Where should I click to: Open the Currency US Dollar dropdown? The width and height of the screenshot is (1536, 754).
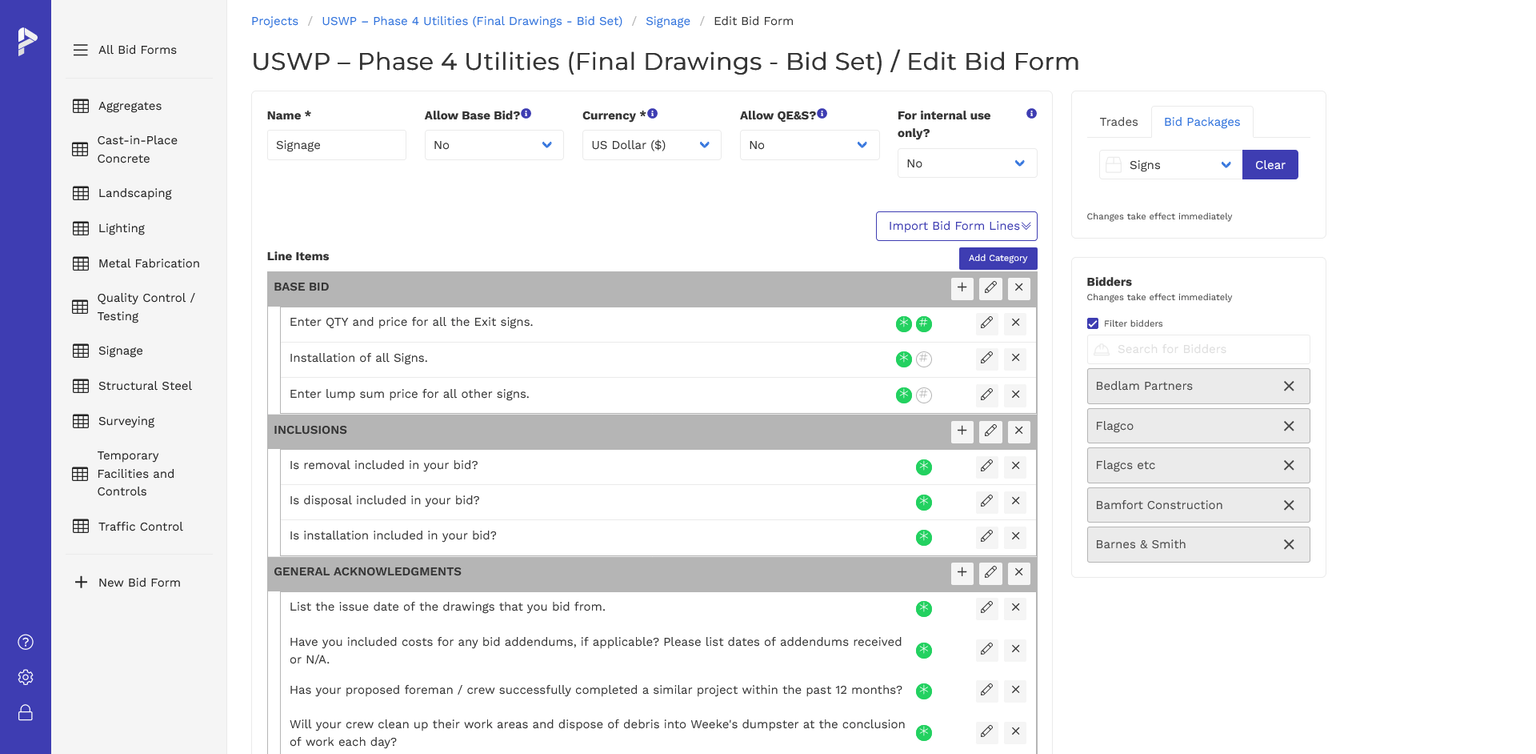tap(651, 145)
